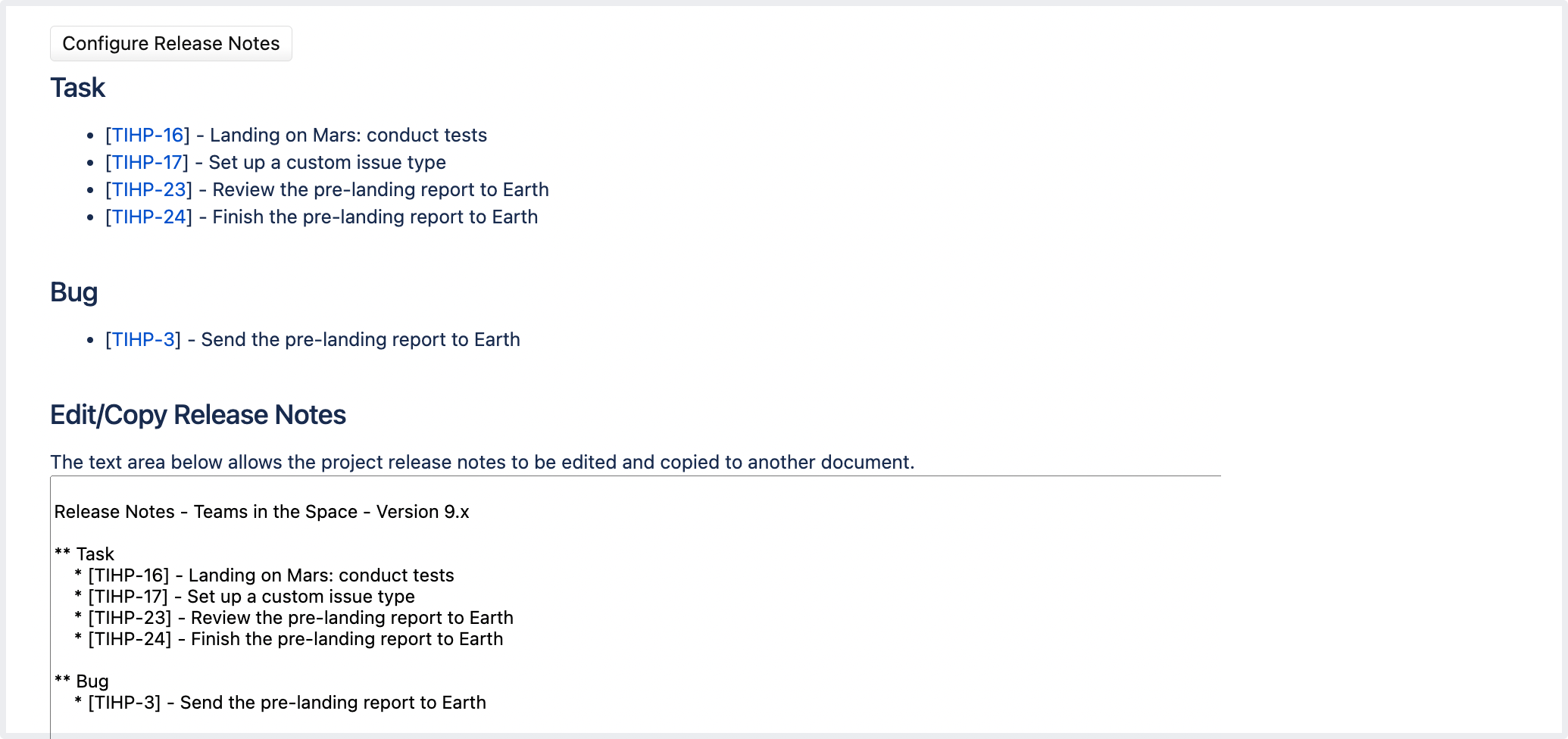Open the Configure Release Notes dialog
This screenshot has height=739, width=1568.
click(170, 43)
